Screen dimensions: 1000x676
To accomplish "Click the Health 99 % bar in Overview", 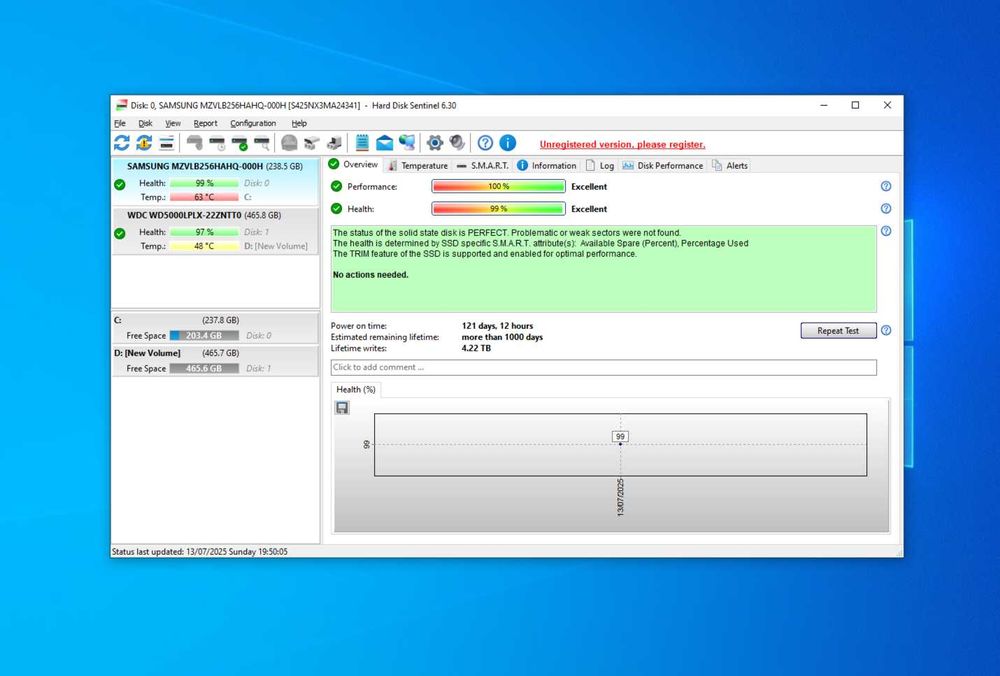I will coord(498,209).
